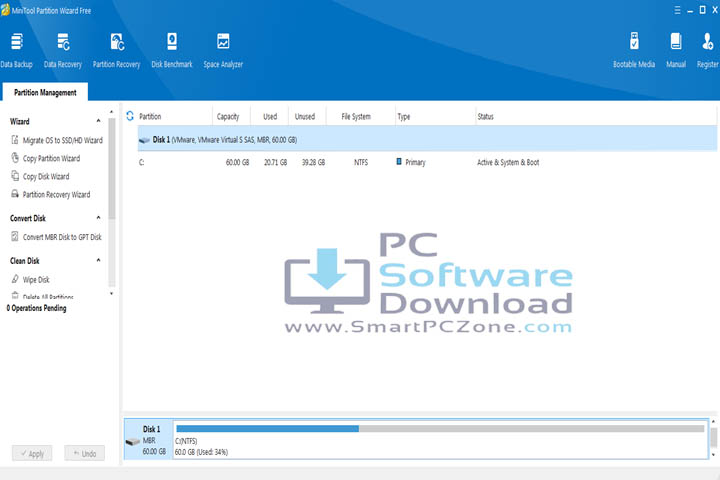Collapse the Wizard section
This screenshot has width=720, height=480.
[x=98, y=121]
